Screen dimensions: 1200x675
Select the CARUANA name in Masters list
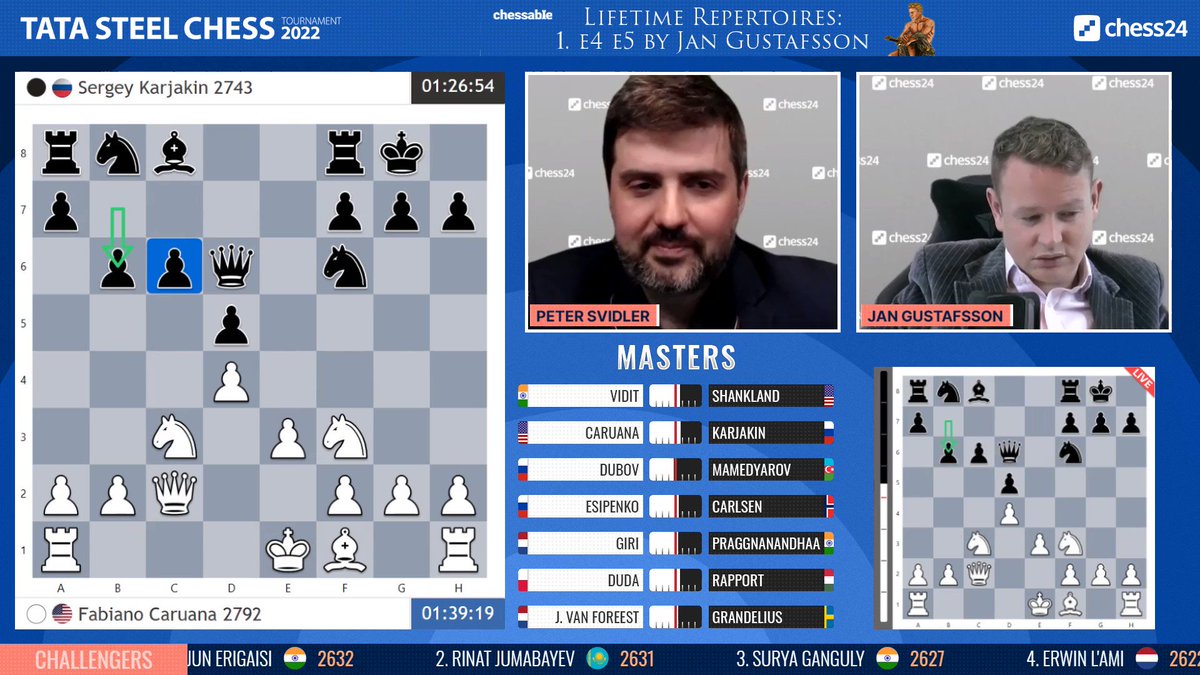[612, 433]
